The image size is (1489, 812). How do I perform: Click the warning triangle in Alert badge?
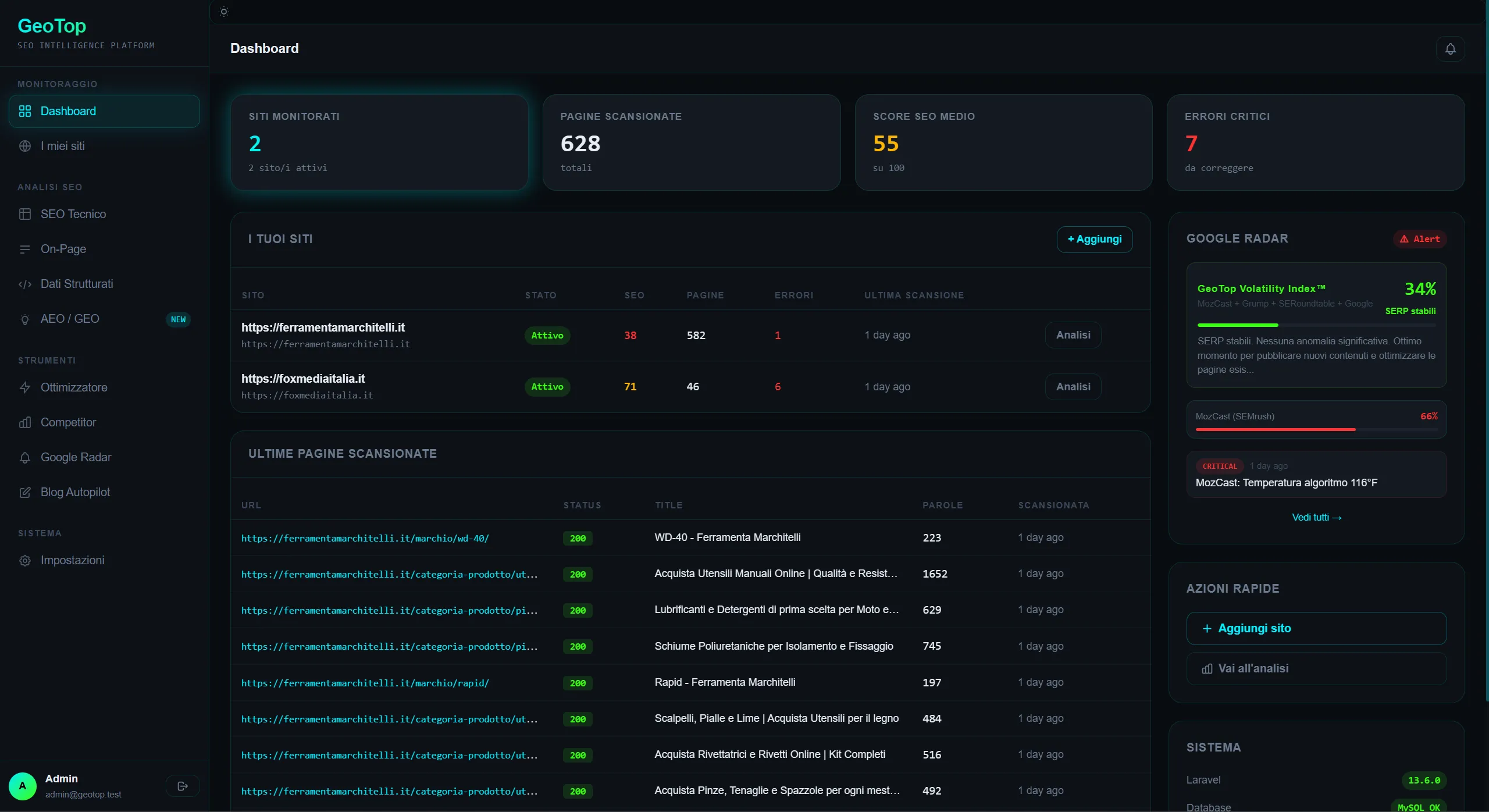[1404, 239]
